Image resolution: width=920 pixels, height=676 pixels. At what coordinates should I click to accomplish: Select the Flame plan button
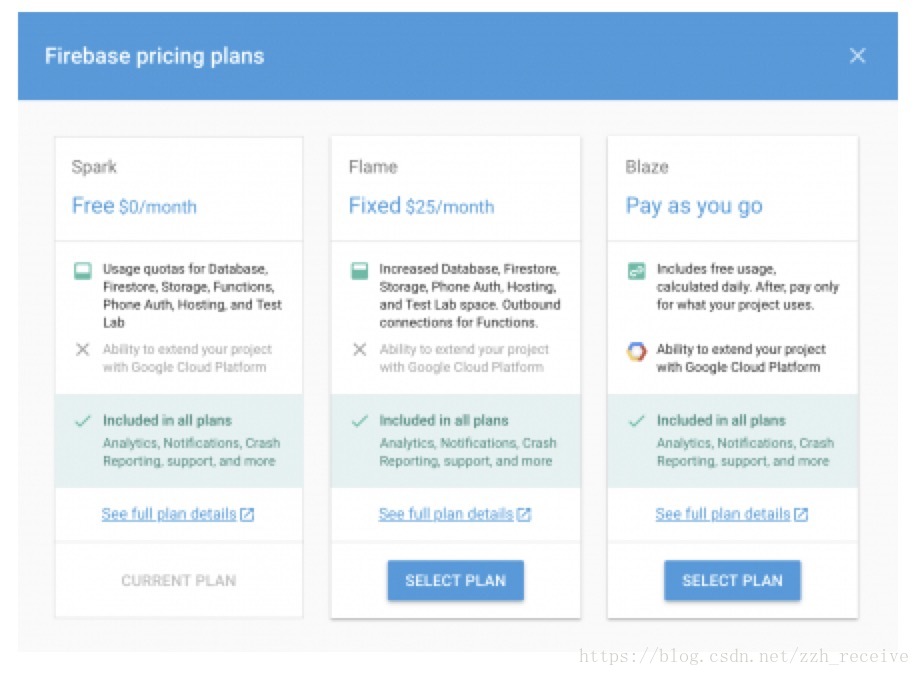coord(455,580)
